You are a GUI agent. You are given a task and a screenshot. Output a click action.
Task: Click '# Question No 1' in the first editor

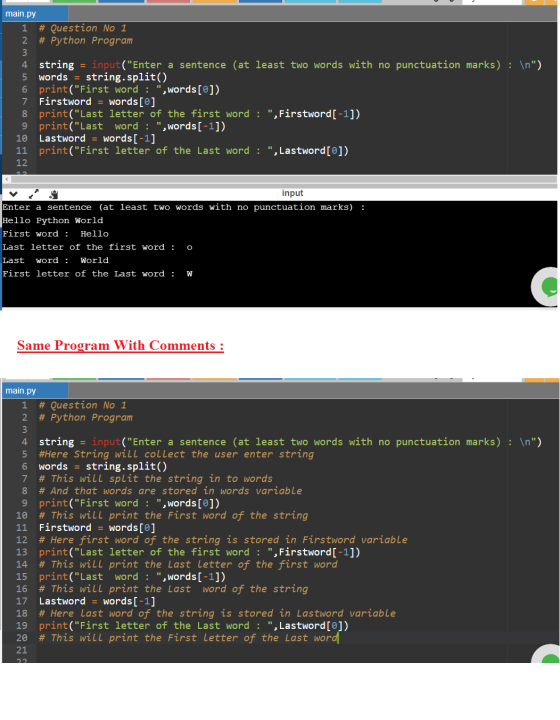tap(83, 28)
